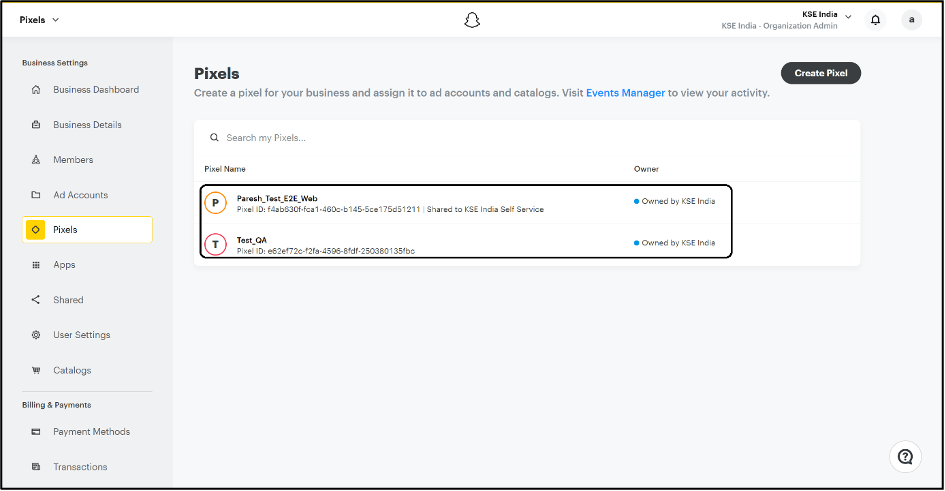Click the Billing & Payments section heading
945x491 pixels.
(57, 405)
